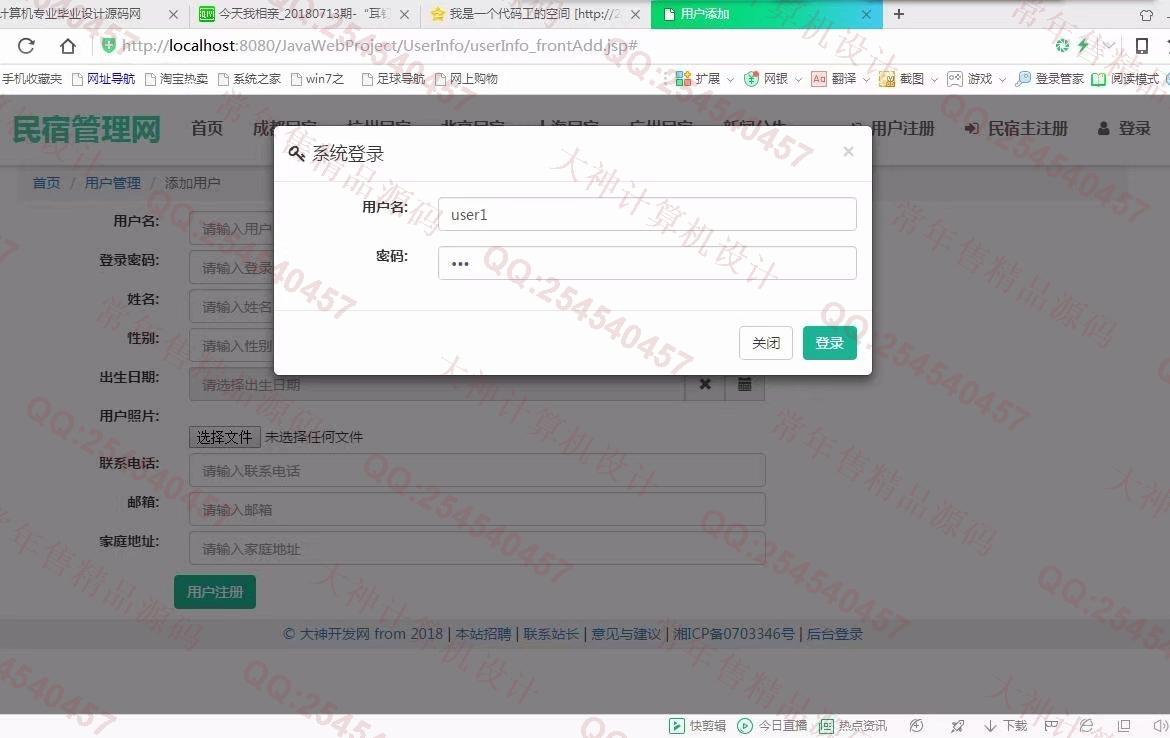
Task: Click the 邮箱 input field
Action: pos(478,510)
